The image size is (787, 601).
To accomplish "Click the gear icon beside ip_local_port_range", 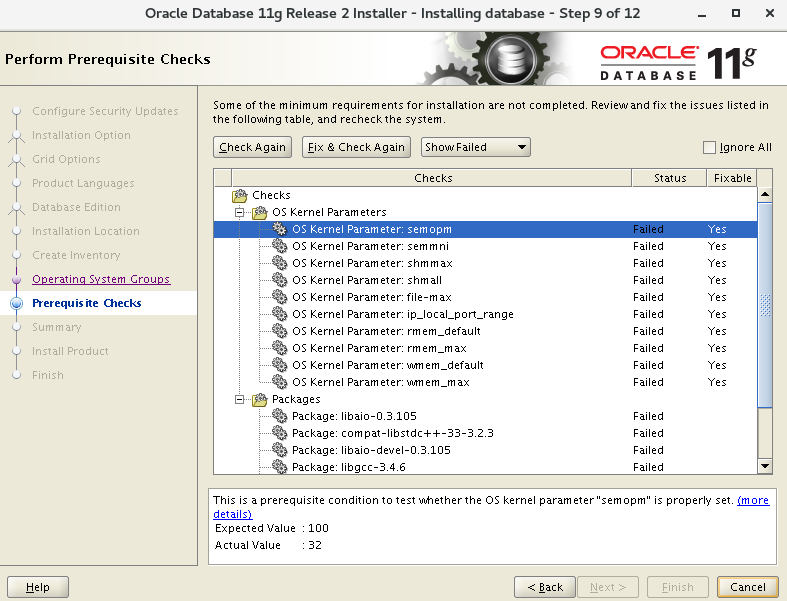I will [280, 314].
